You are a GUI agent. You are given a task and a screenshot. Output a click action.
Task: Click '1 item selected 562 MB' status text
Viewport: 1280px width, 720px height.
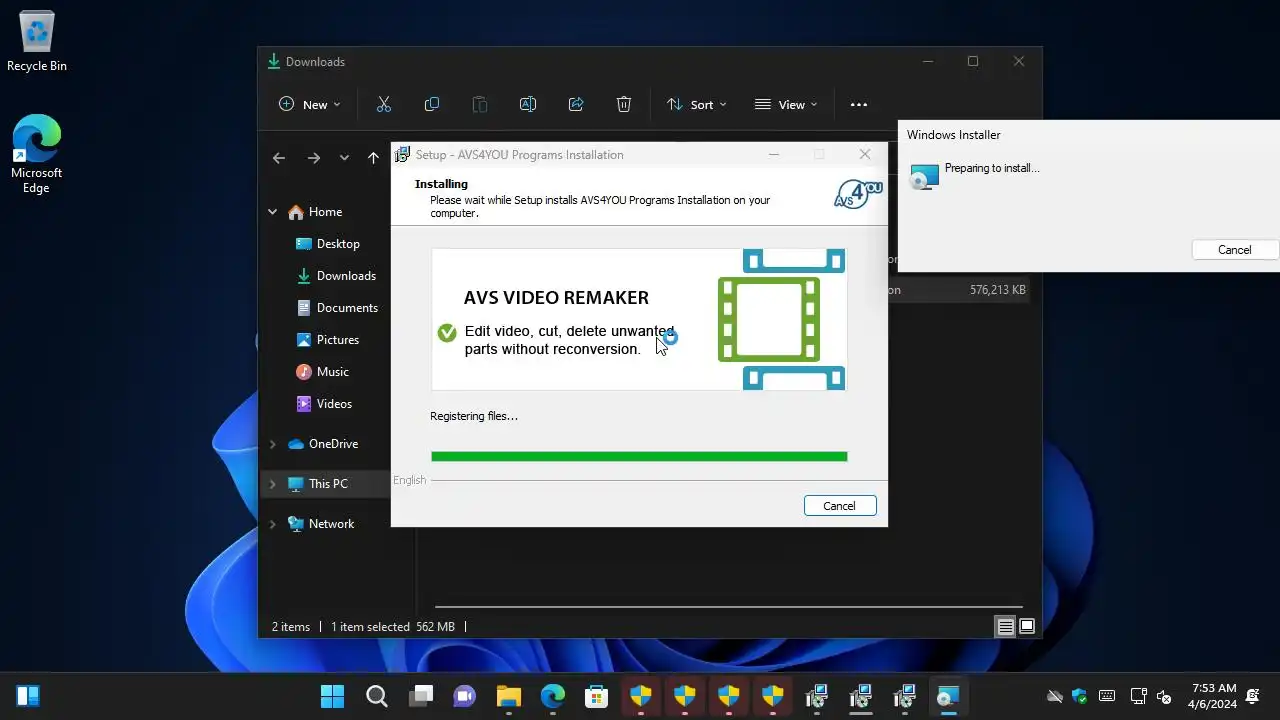(393, 627)
